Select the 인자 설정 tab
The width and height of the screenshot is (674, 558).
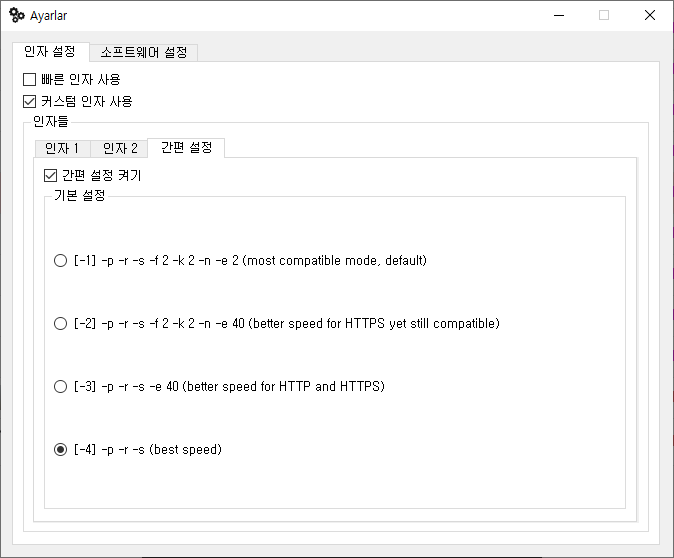pyautogui.click(x=50, y=52)
